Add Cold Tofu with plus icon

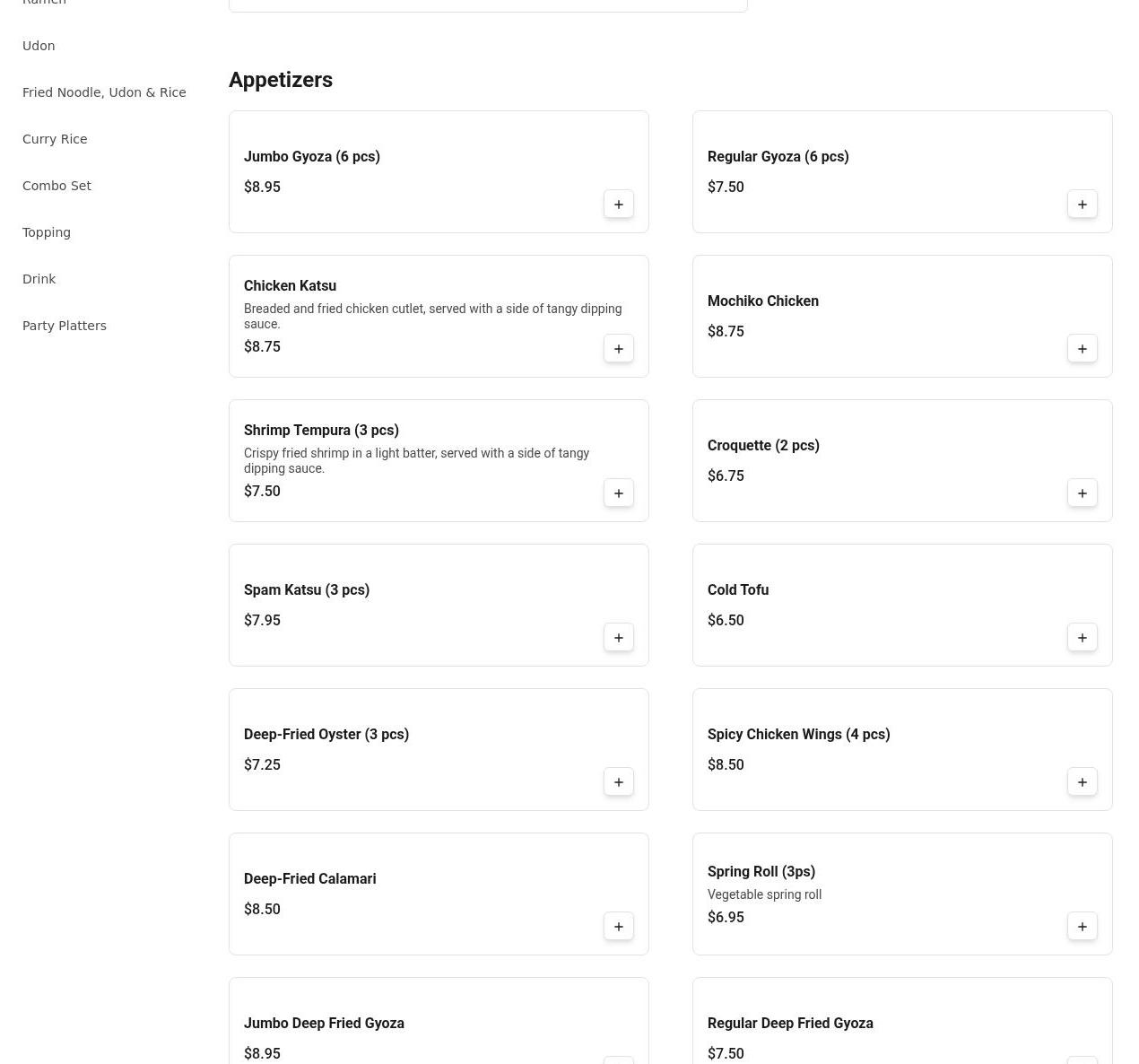click(x=1082, y=638)
